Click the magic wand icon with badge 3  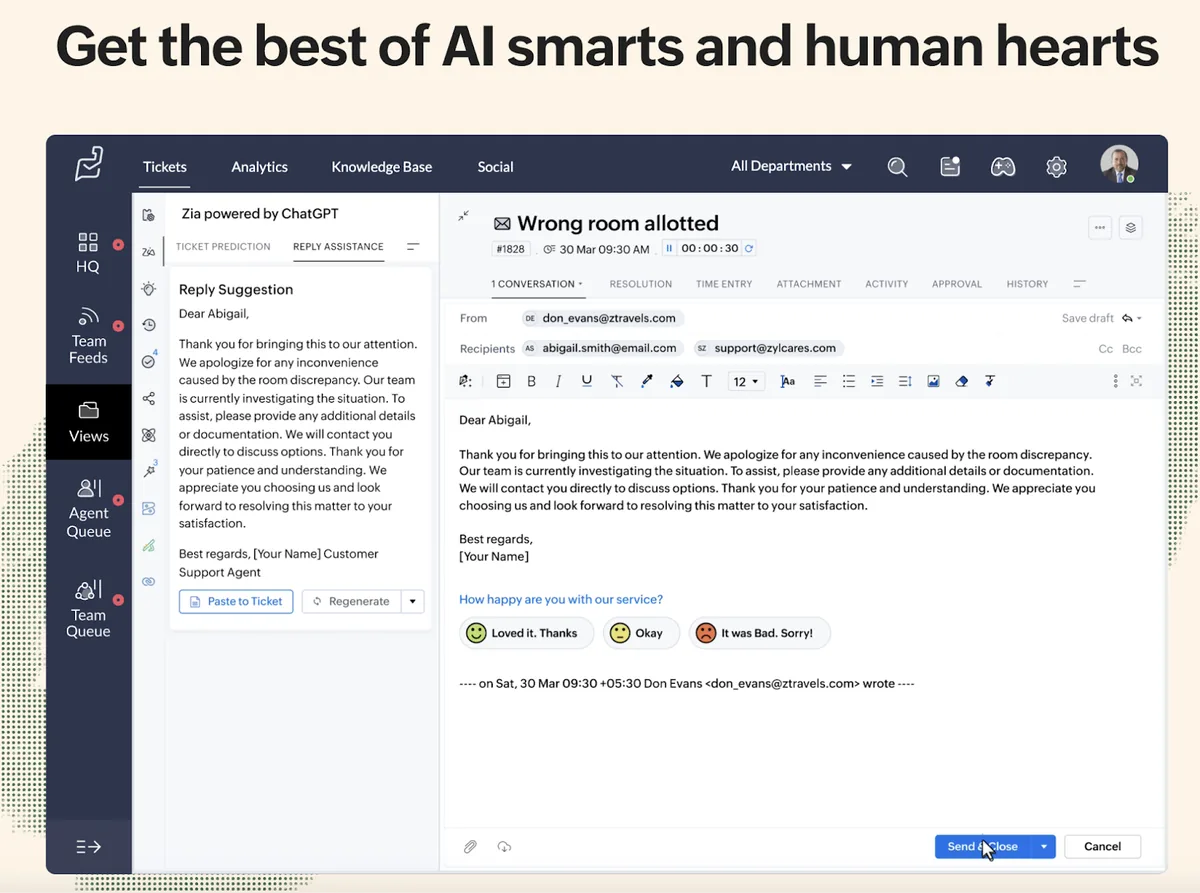(x=149, y=470)
